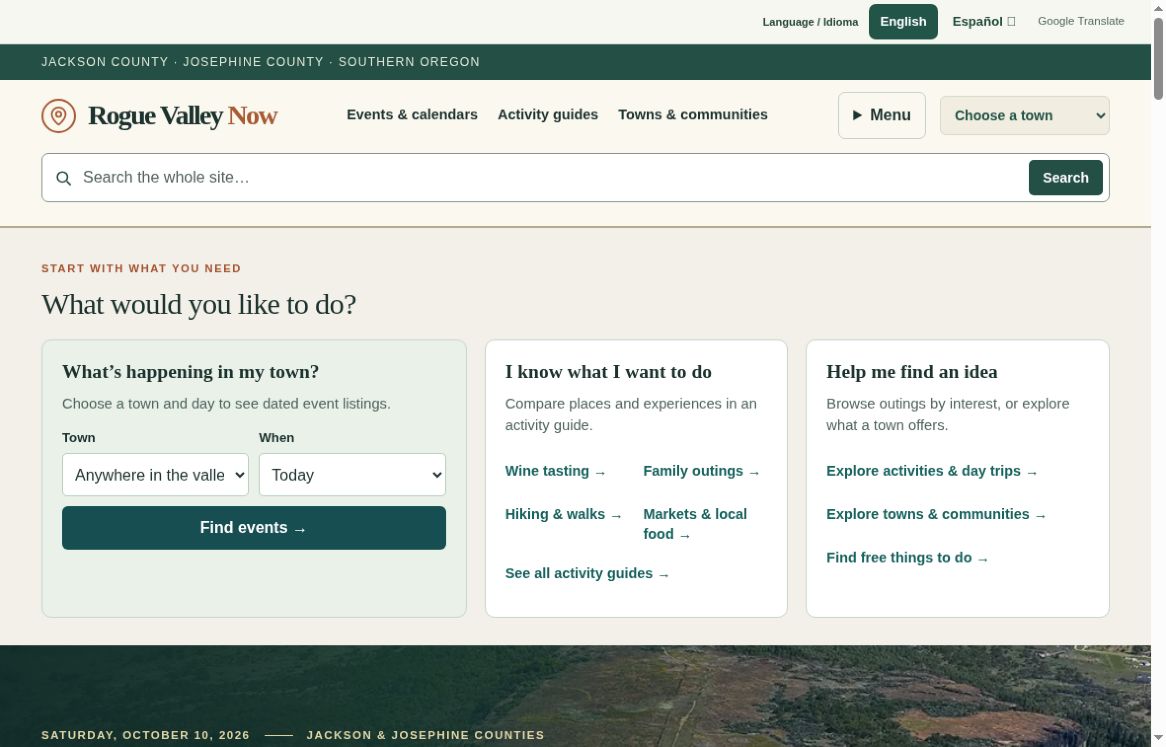Click the "JACKSON COUNTY · JOSEPHINE COUNTY · SOUTHERN OREGON" banner text

260,62
